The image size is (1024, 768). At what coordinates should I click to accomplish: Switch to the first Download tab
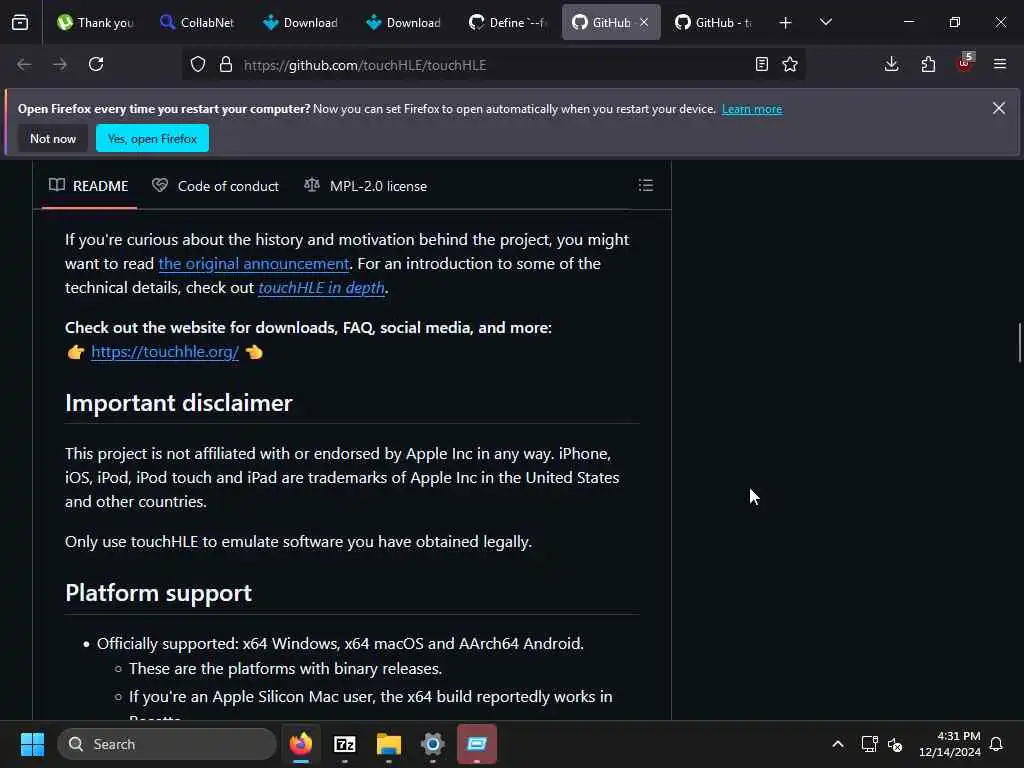pyautogui.click(x=300, y=23)
